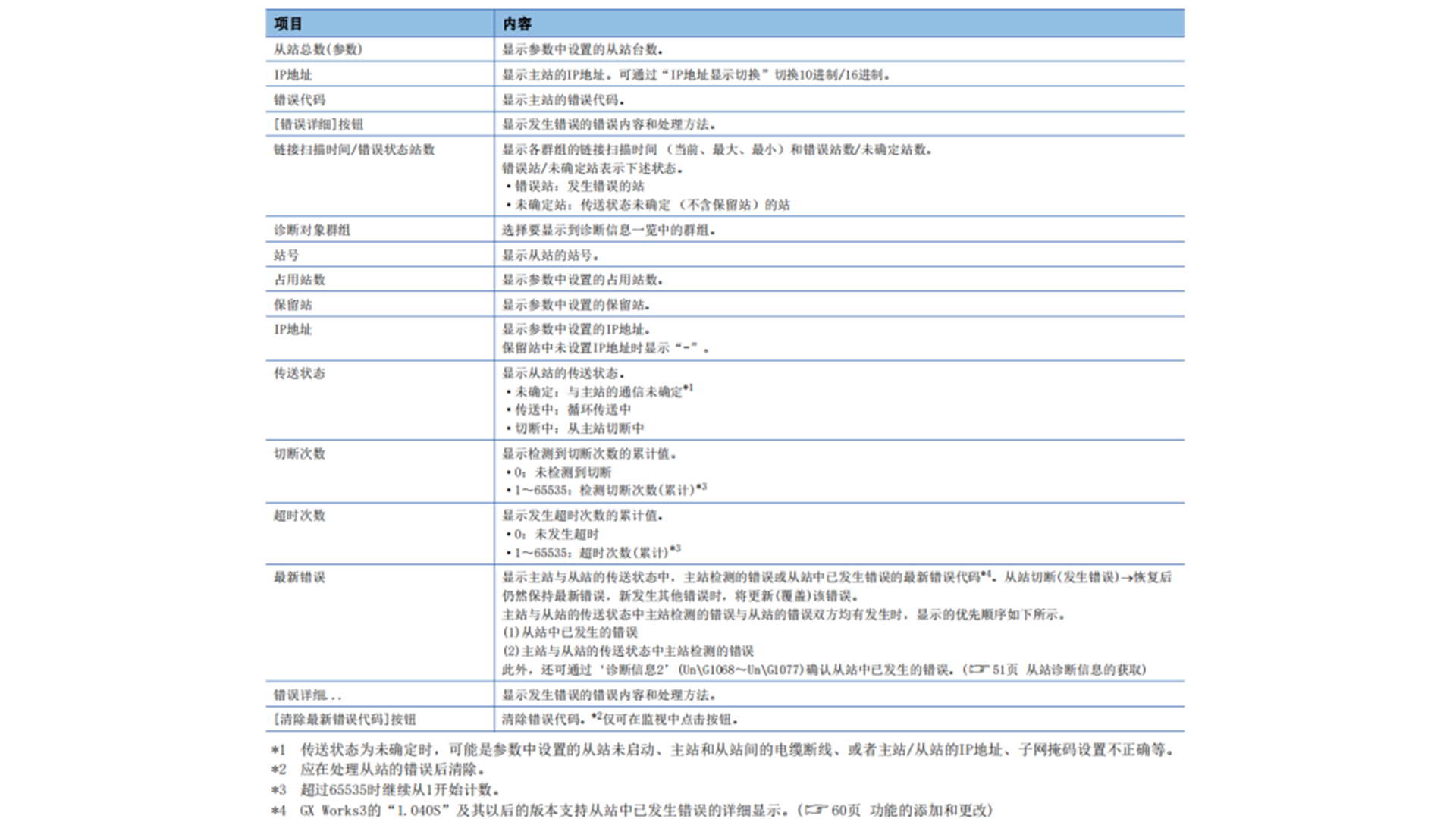
Task: Select the 占用站数 item cell
Action: [x=300, y=280]
